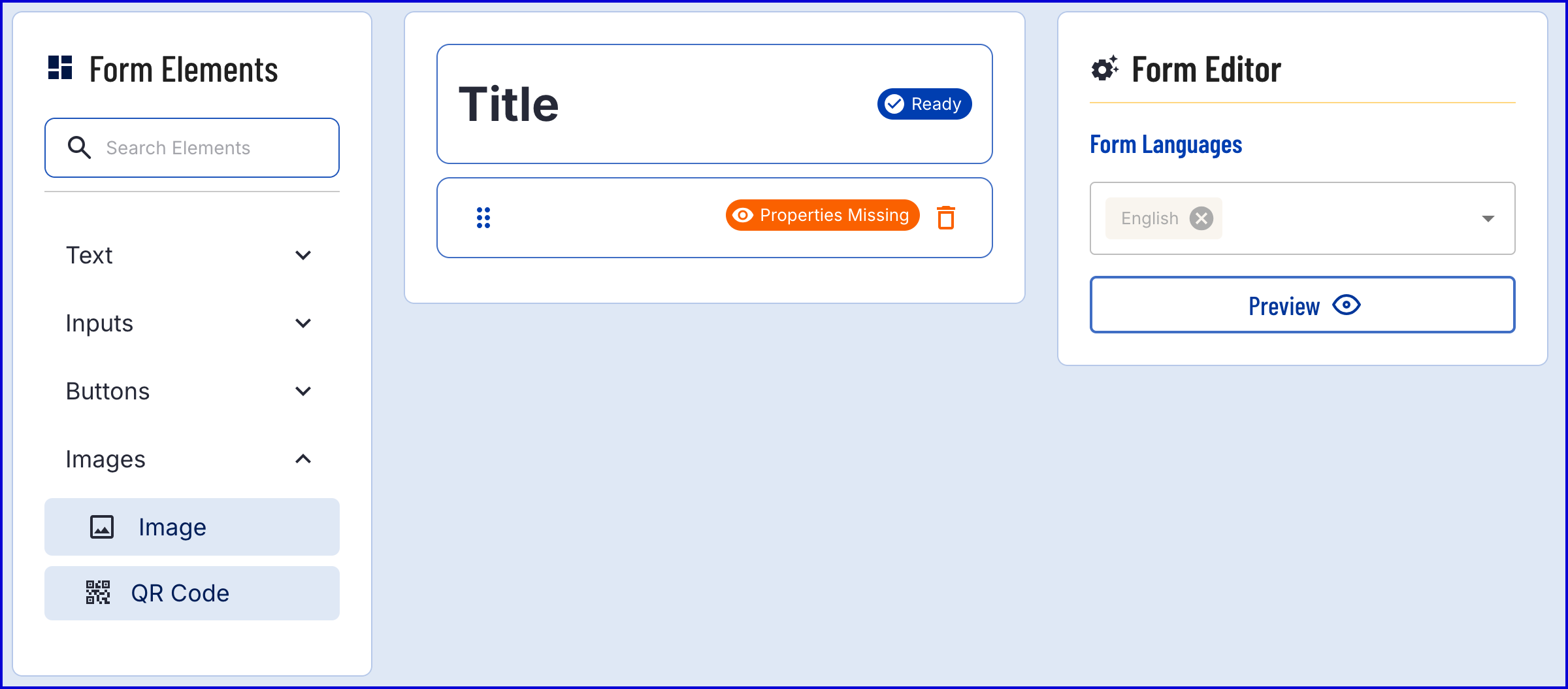1568x689 pixels.
Task: Click the Form Elements grid icon
Action: 60,68
